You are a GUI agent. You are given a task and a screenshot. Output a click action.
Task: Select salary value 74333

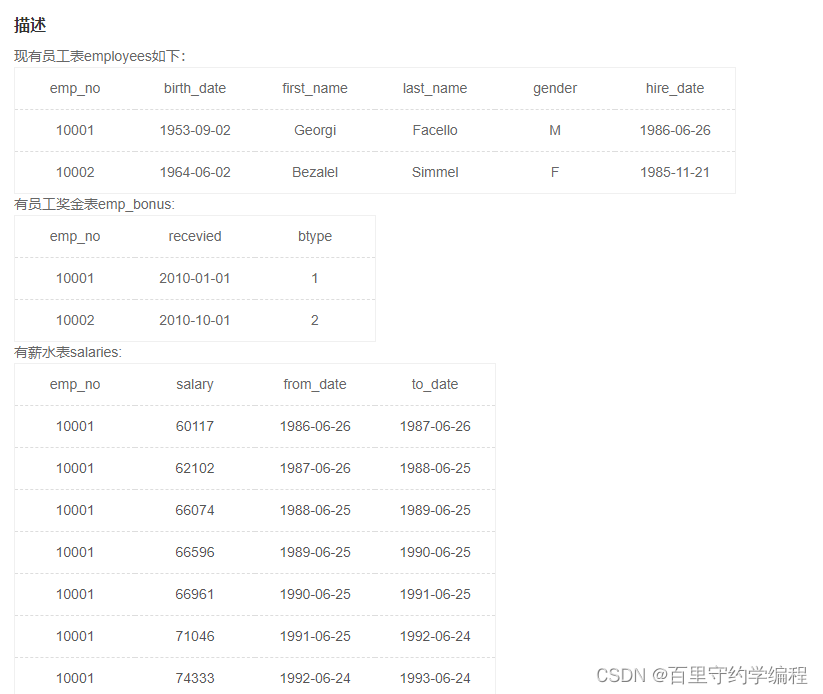click(x=195, y=678)
